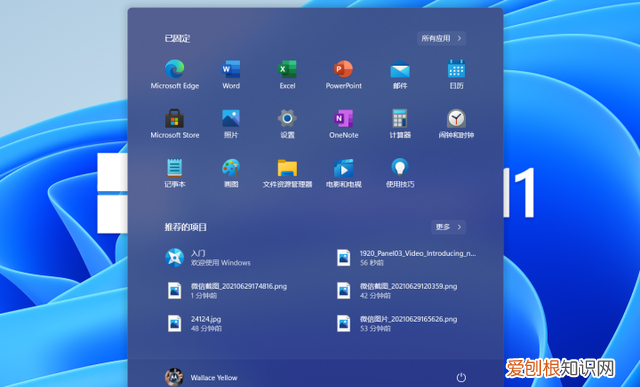The width and height of the screenshot is (640, 387).
Task: Open the Tips (使用技巧) app
Action: (x=400, y=173)
